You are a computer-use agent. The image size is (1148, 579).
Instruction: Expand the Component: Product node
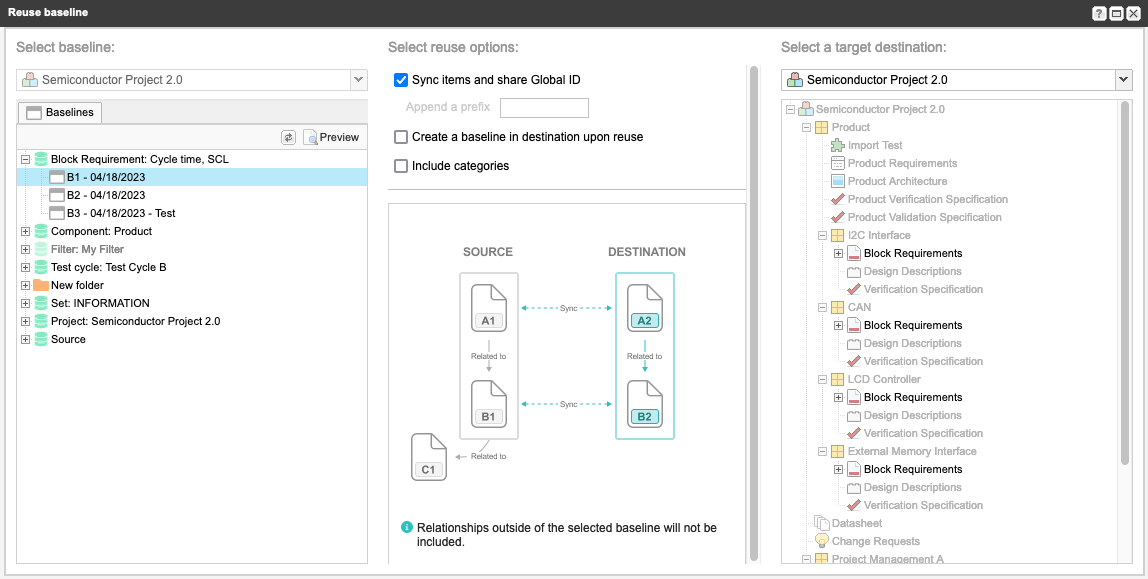(x=26, y=231)
